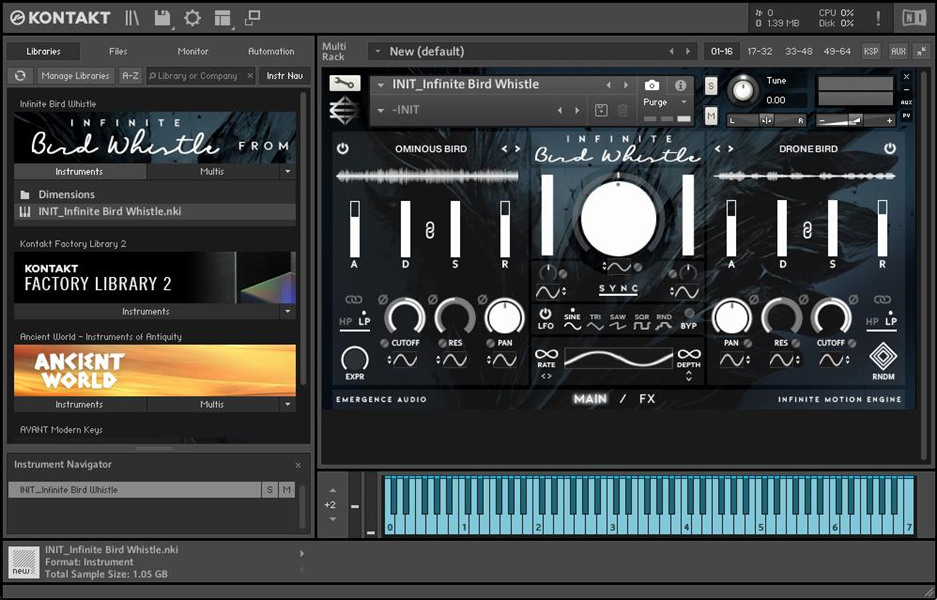Open the Kontakt settings gear
This screenshot has width=937, height=600.
coord(192,18)
